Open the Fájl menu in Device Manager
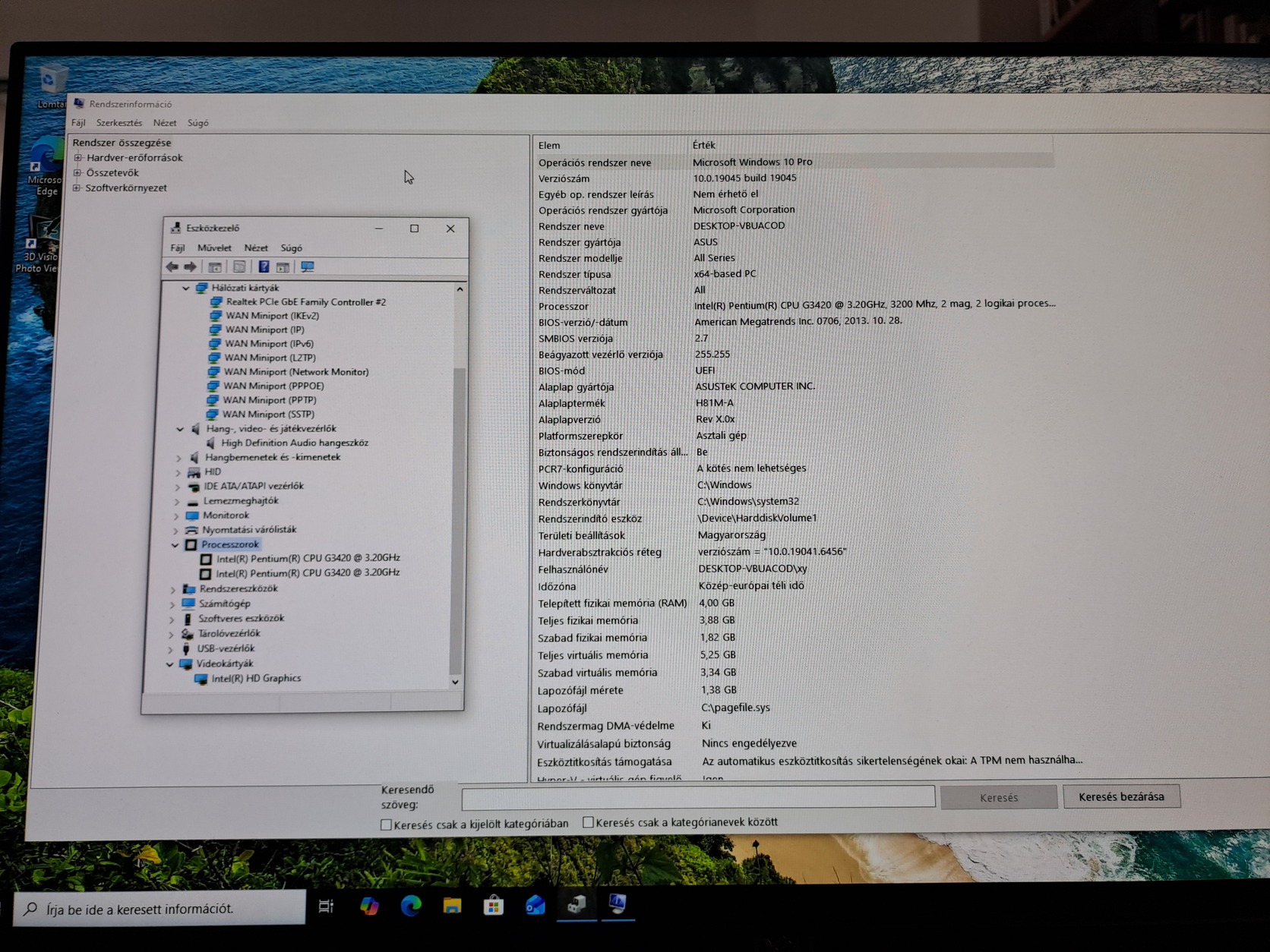 click(x=178, y=248)
